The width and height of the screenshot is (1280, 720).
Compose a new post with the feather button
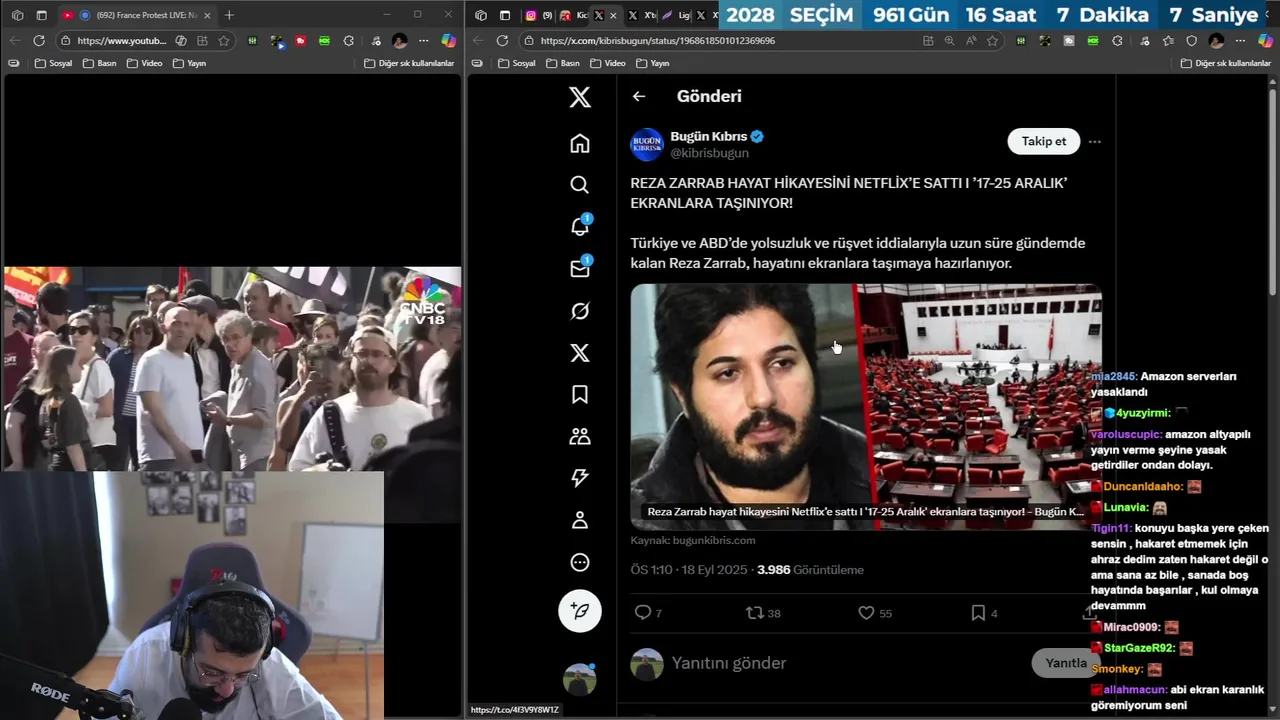coord(580,610)
